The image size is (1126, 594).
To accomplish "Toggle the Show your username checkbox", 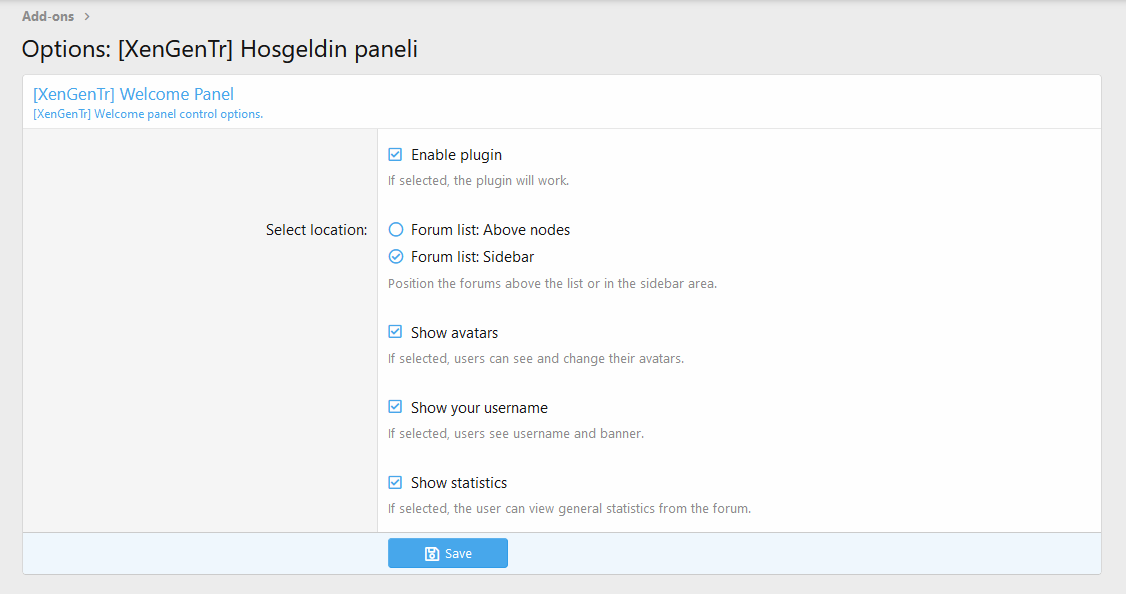I will pos(395,407).
